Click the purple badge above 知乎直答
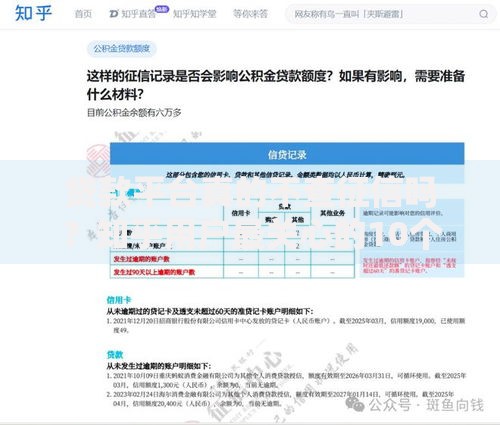This screenshot has height=425, width=500. pyautogui.click(x=162, y=9)
